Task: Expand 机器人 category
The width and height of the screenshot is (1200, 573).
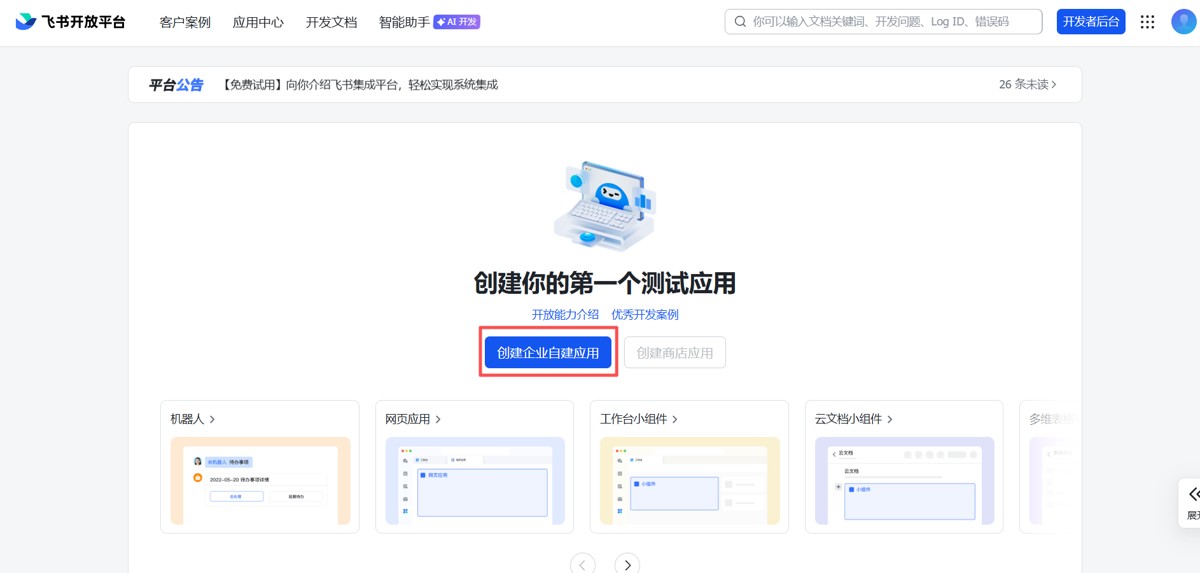Action: (193, 419)
